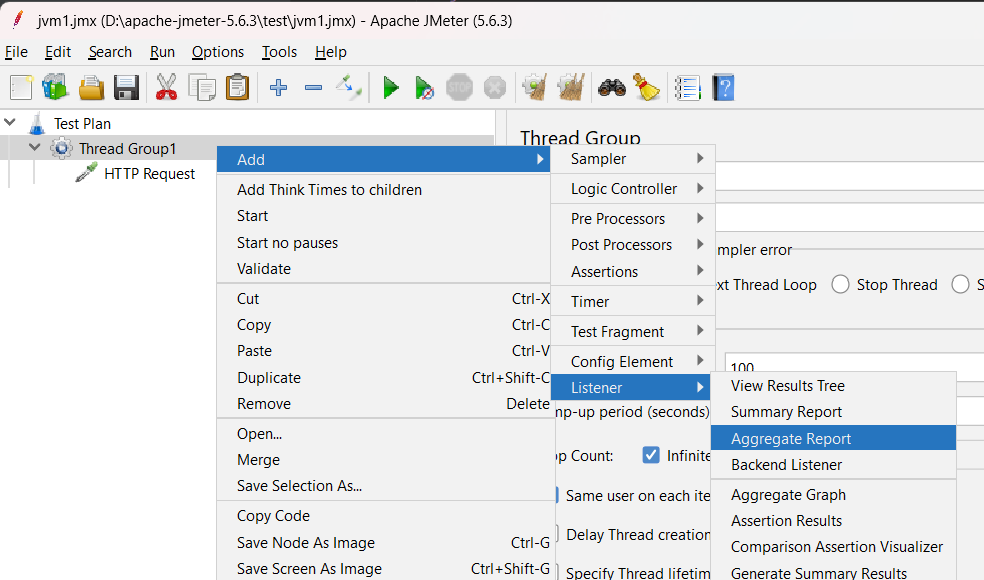Expand the Assertions submenu

tap(633, 272)
